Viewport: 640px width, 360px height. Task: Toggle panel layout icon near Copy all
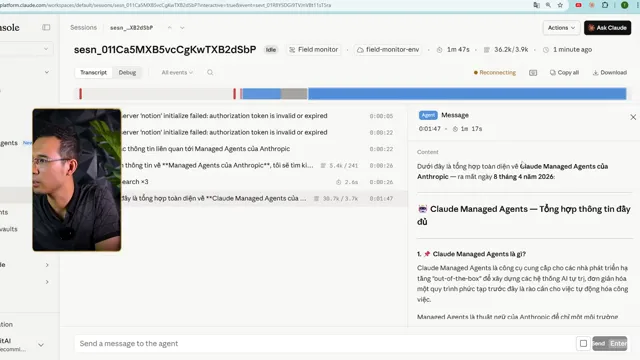[533, 73]
